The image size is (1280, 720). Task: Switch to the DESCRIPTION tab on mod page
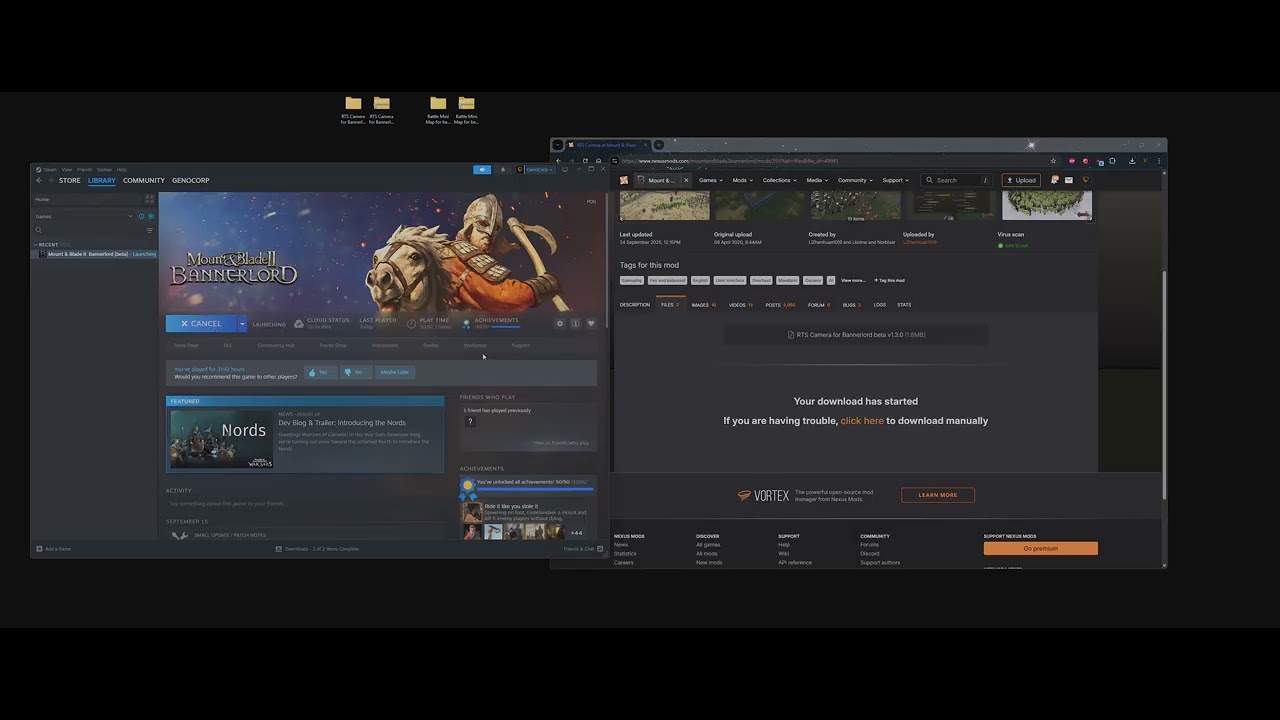634,305
